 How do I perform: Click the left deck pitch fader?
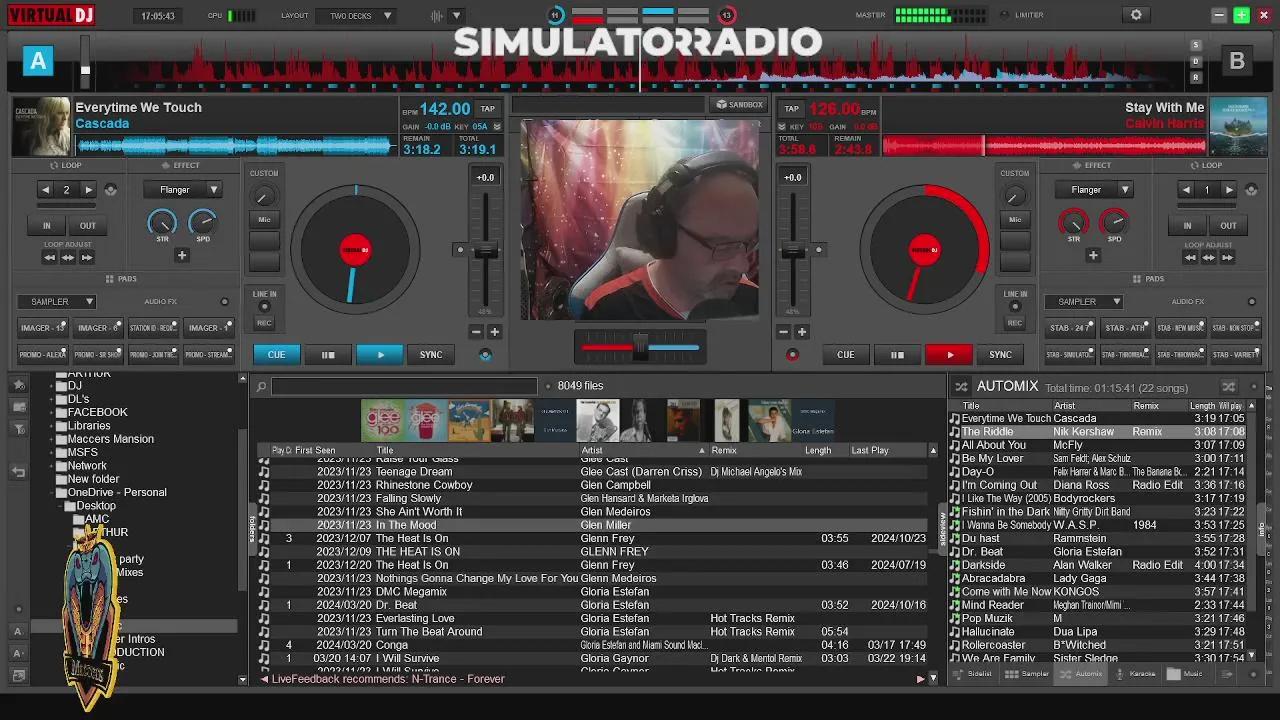(x=485, y=251)
